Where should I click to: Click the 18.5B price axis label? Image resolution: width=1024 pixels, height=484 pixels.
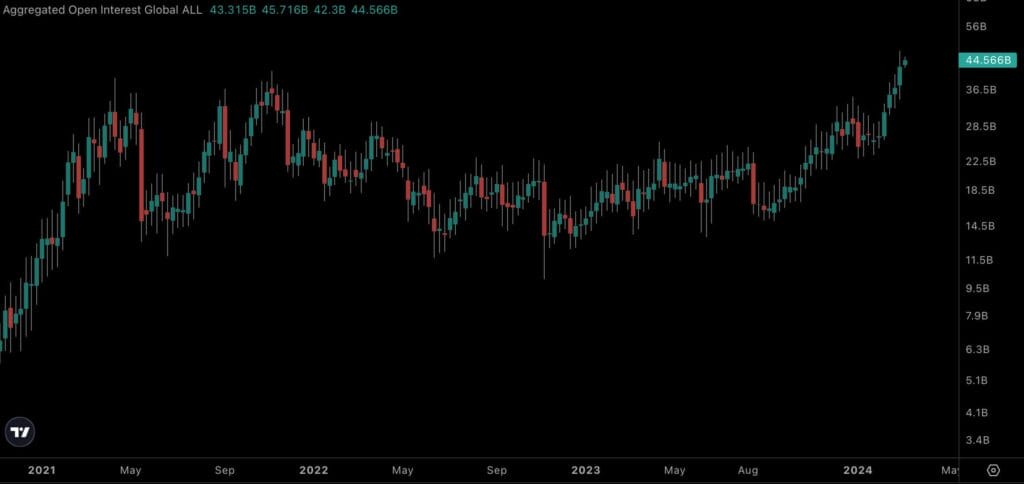click(x=980, y=190)
